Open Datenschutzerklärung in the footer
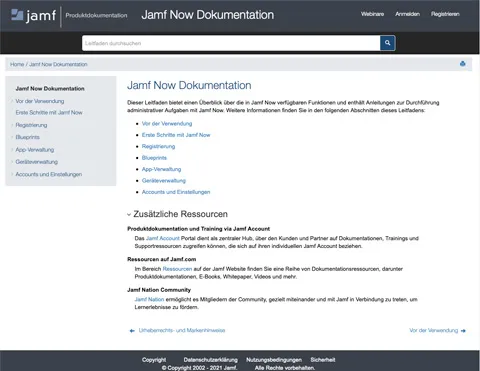The image size is (480, 371). click(211, 360)
